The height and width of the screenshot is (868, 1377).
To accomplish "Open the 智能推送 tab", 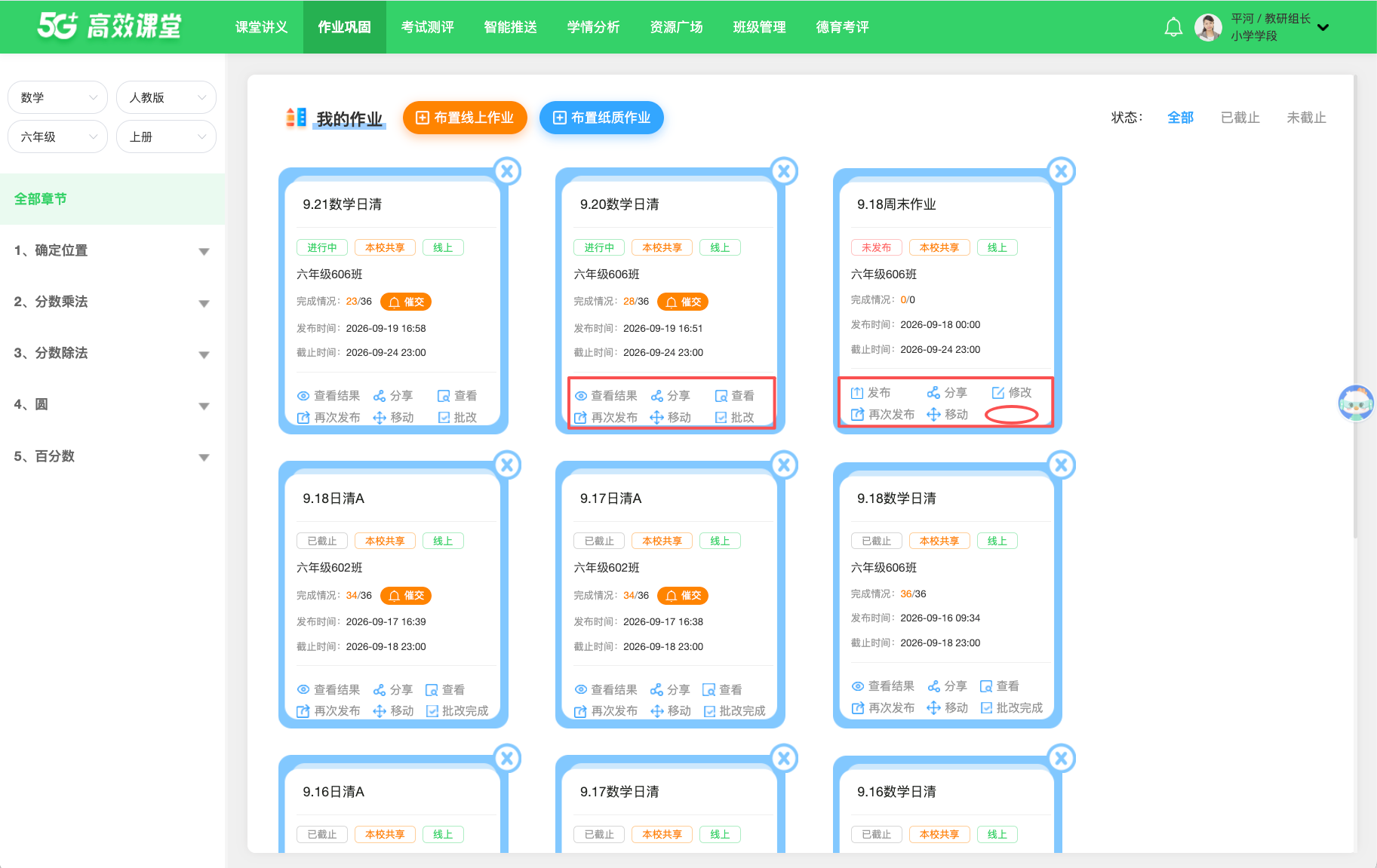I will point(511,27).
